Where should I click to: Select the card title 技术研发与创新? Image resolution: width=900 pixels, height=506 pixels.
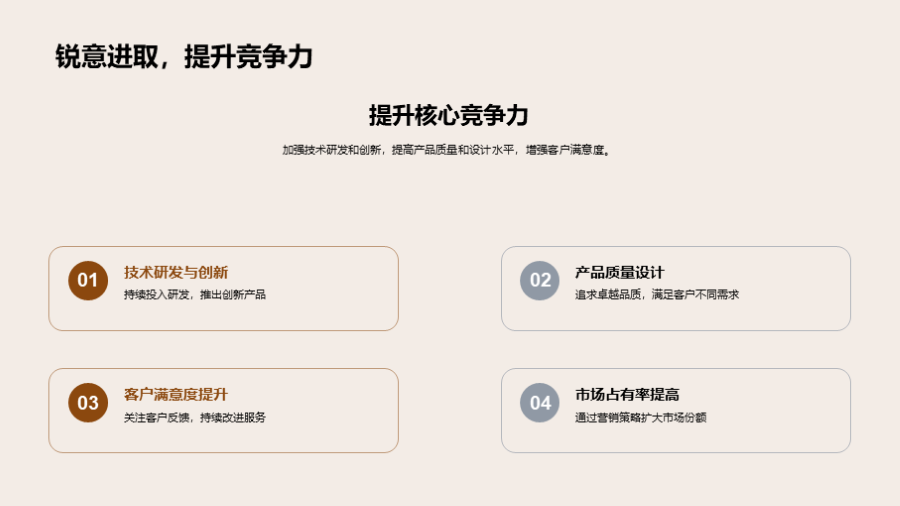[176, 272]
